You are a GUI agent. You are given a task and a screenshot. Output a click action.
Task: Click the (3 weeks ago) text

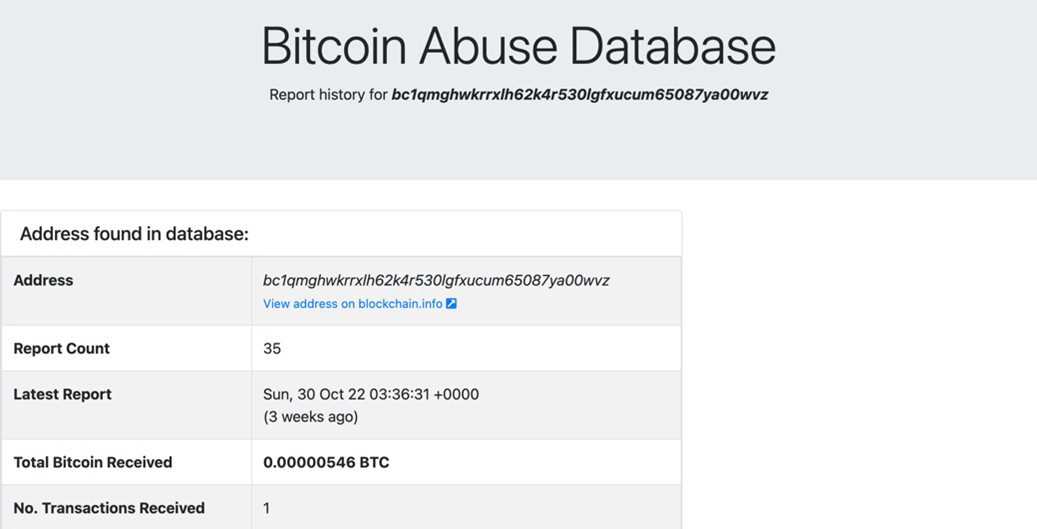pos(310,417)
